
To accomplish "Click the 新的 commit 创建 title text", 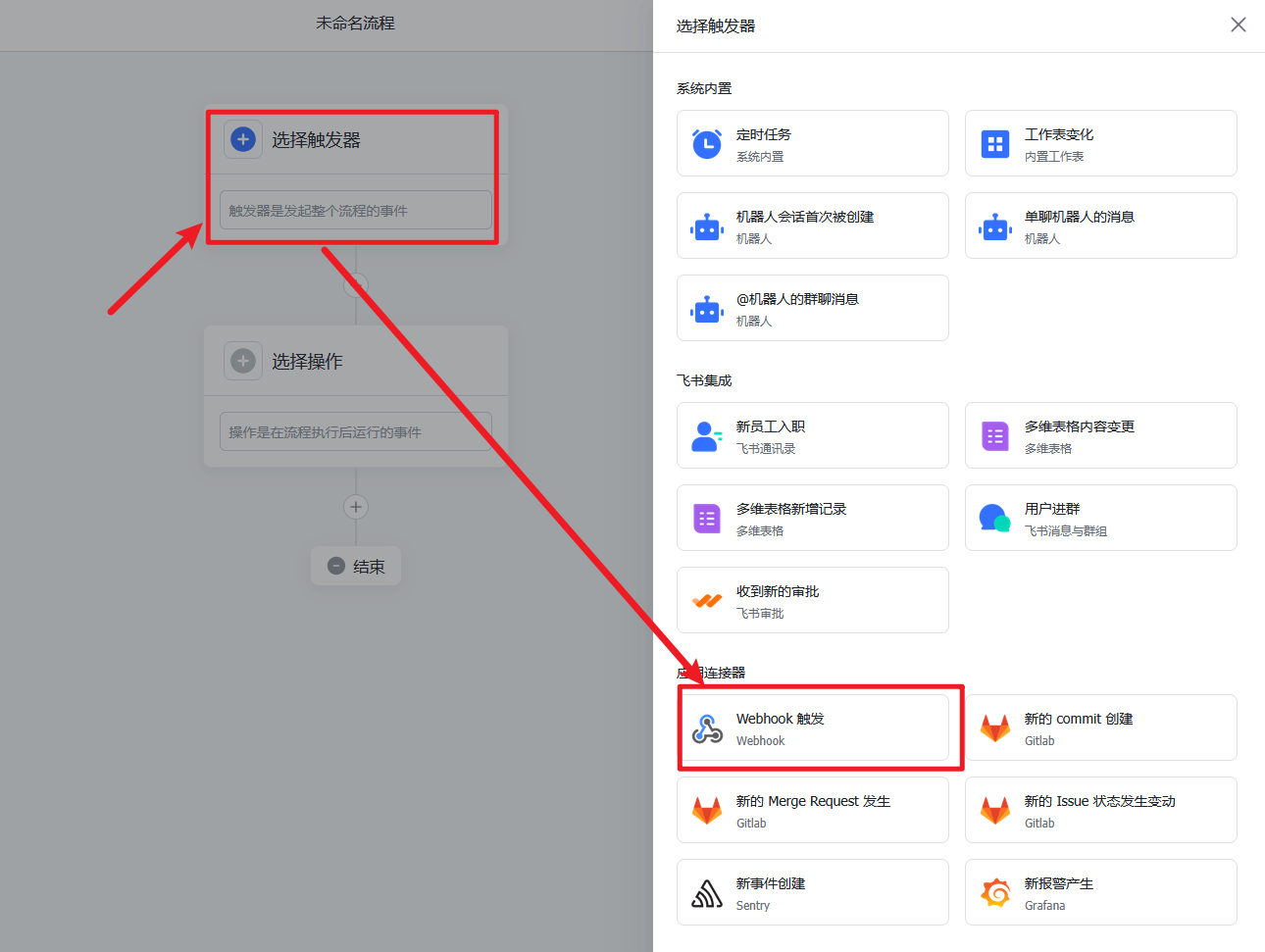I will [x=1079, y=719].
